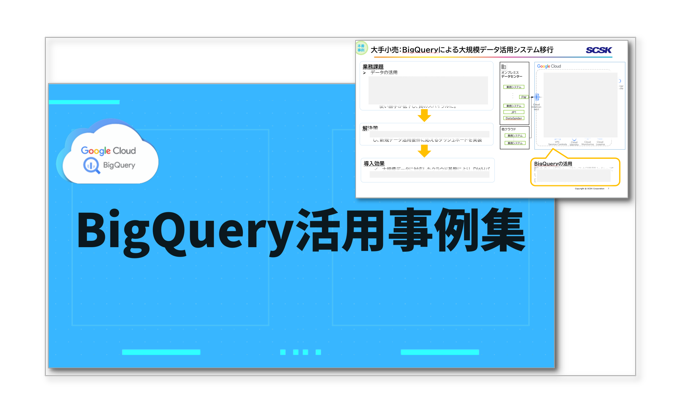Viewport: 686px width, 411px height.
Task: Click the cyan bar at bottom left of banner
Action: click(x=161, y=352)
